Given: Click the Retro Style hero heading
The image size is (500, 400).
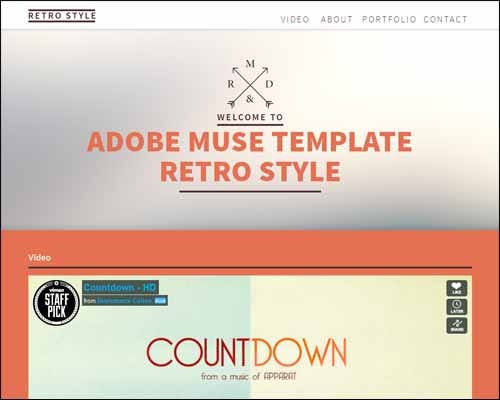Looking at the screenshot, I should pos(250,172).
